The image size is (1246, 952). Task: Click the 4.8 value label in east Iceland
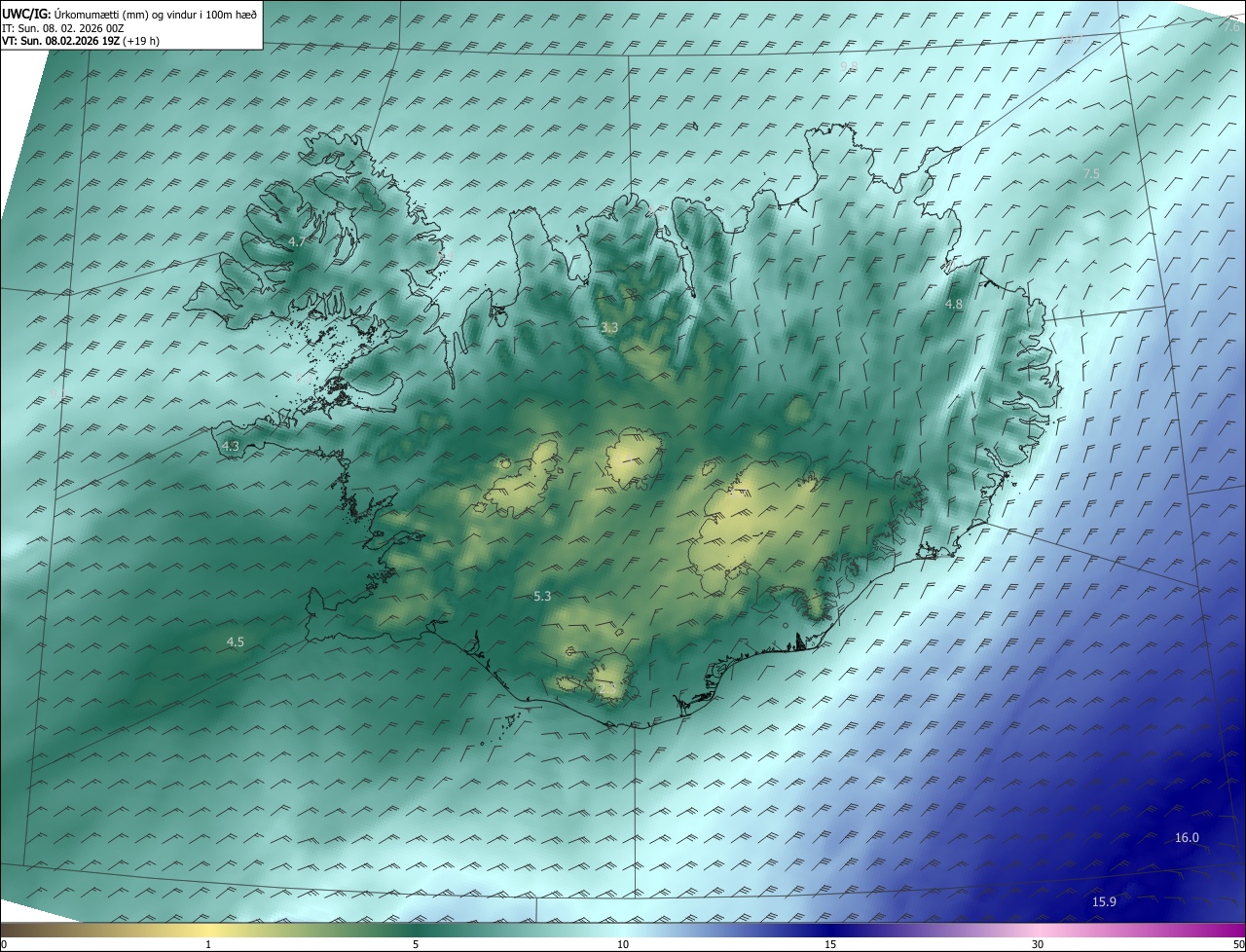tap(954, 305)
